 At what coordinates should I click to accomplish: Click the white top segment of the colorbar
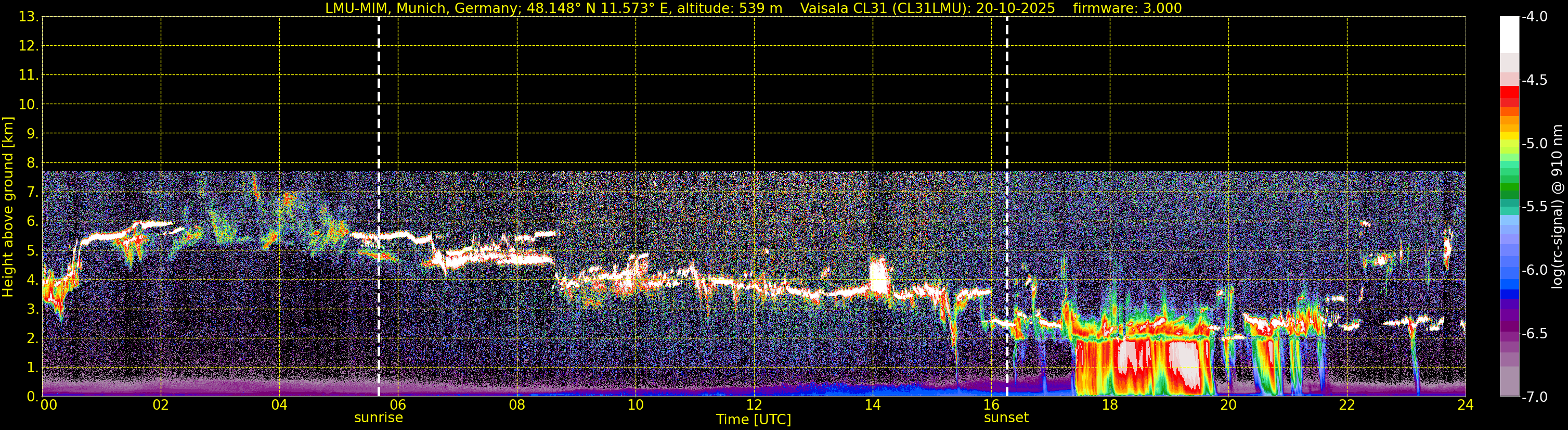(x=1509, y=33)
